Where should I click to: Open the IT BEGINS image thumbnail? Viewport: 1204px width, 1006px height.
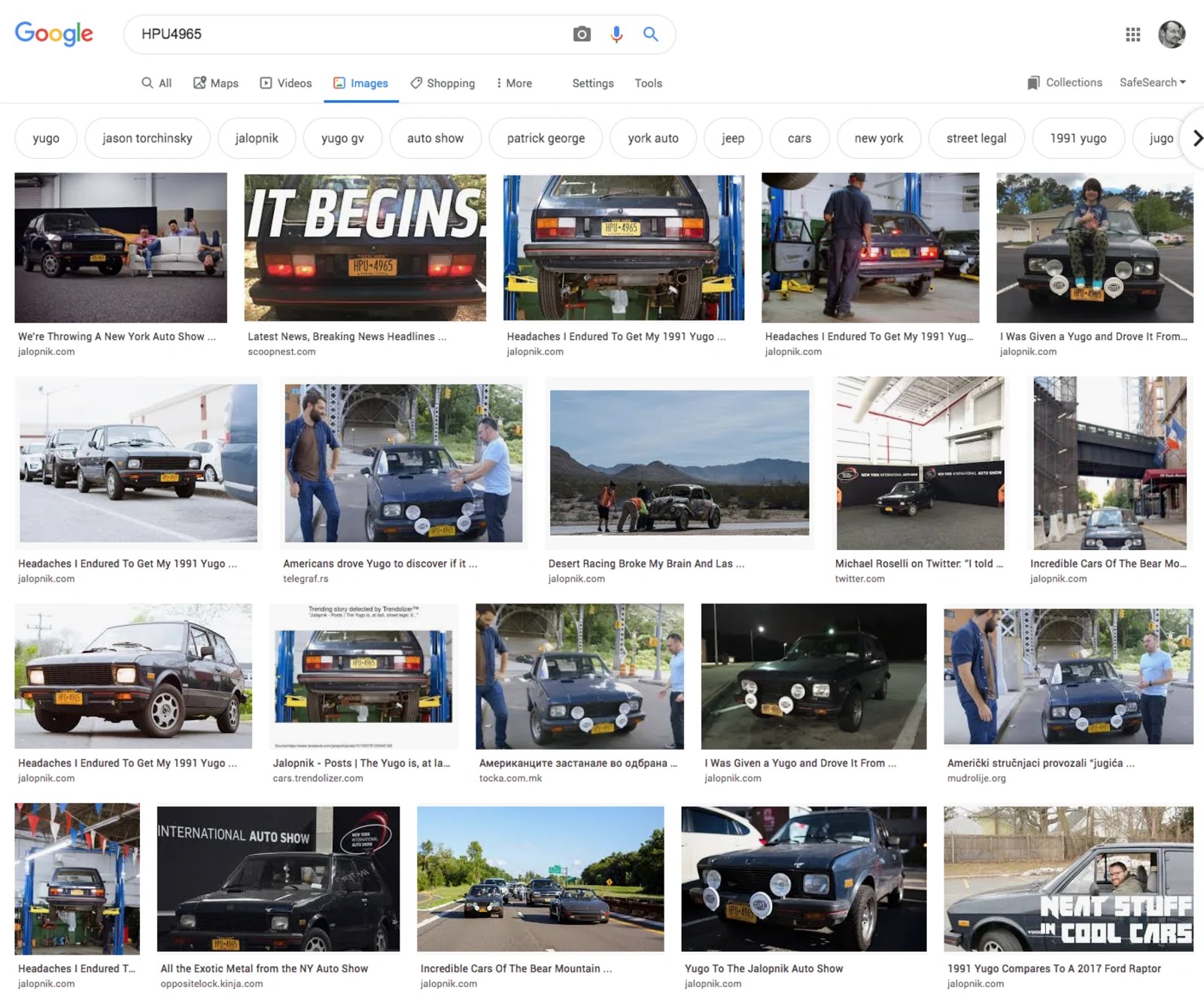[x=365, y=248]
